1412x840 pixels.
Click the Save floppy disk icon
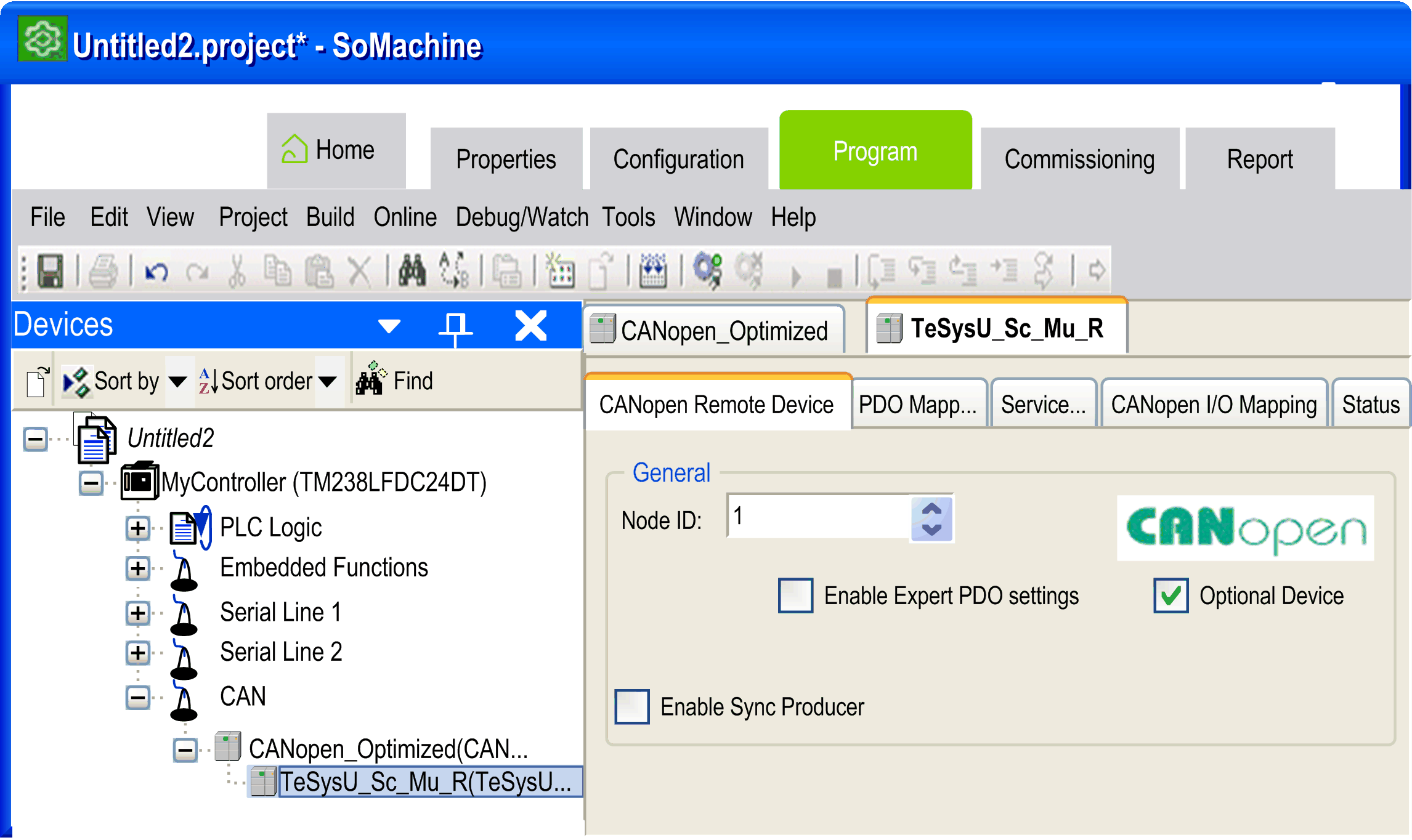(50, 271)
